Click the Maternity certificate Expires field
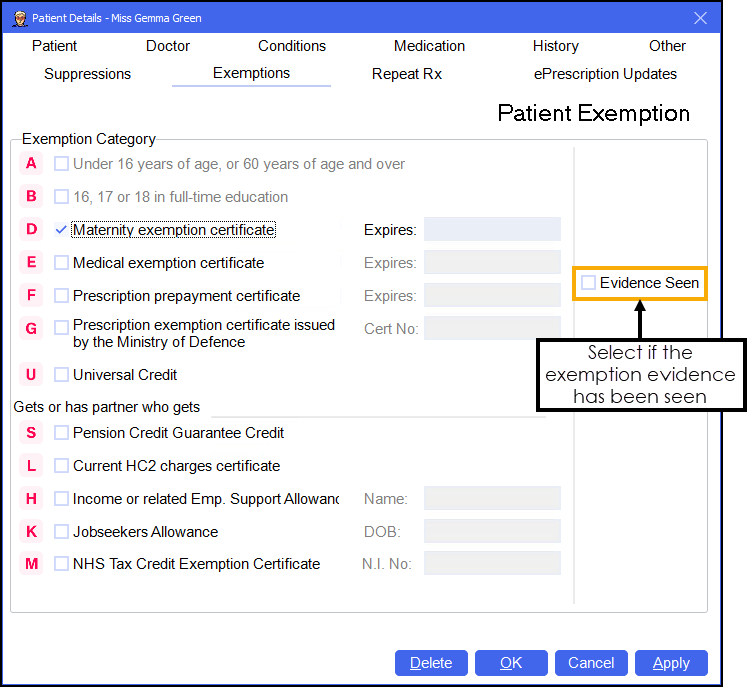This screenshot has height=687, width=749. coord(492,230)
